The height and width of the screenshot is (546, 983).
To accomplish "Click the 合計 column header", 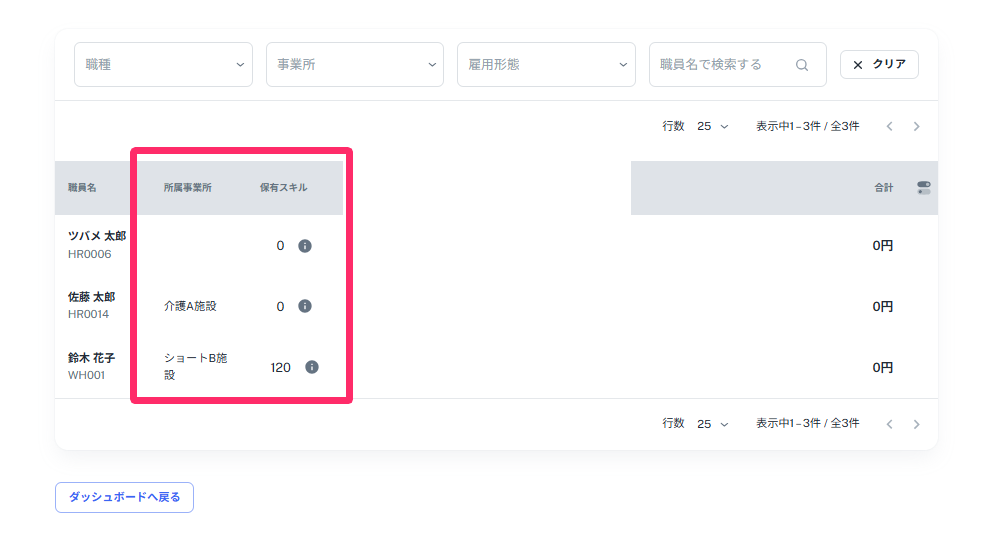I will click(883, 187).
